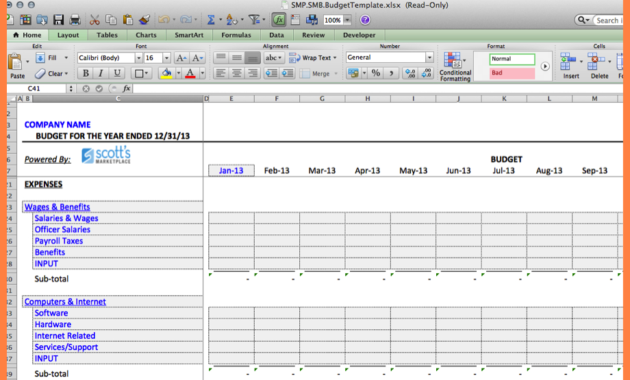Open the font size dropdown showing 16
The width and height of the screenshot is (630, 380).
click(166, 58)
